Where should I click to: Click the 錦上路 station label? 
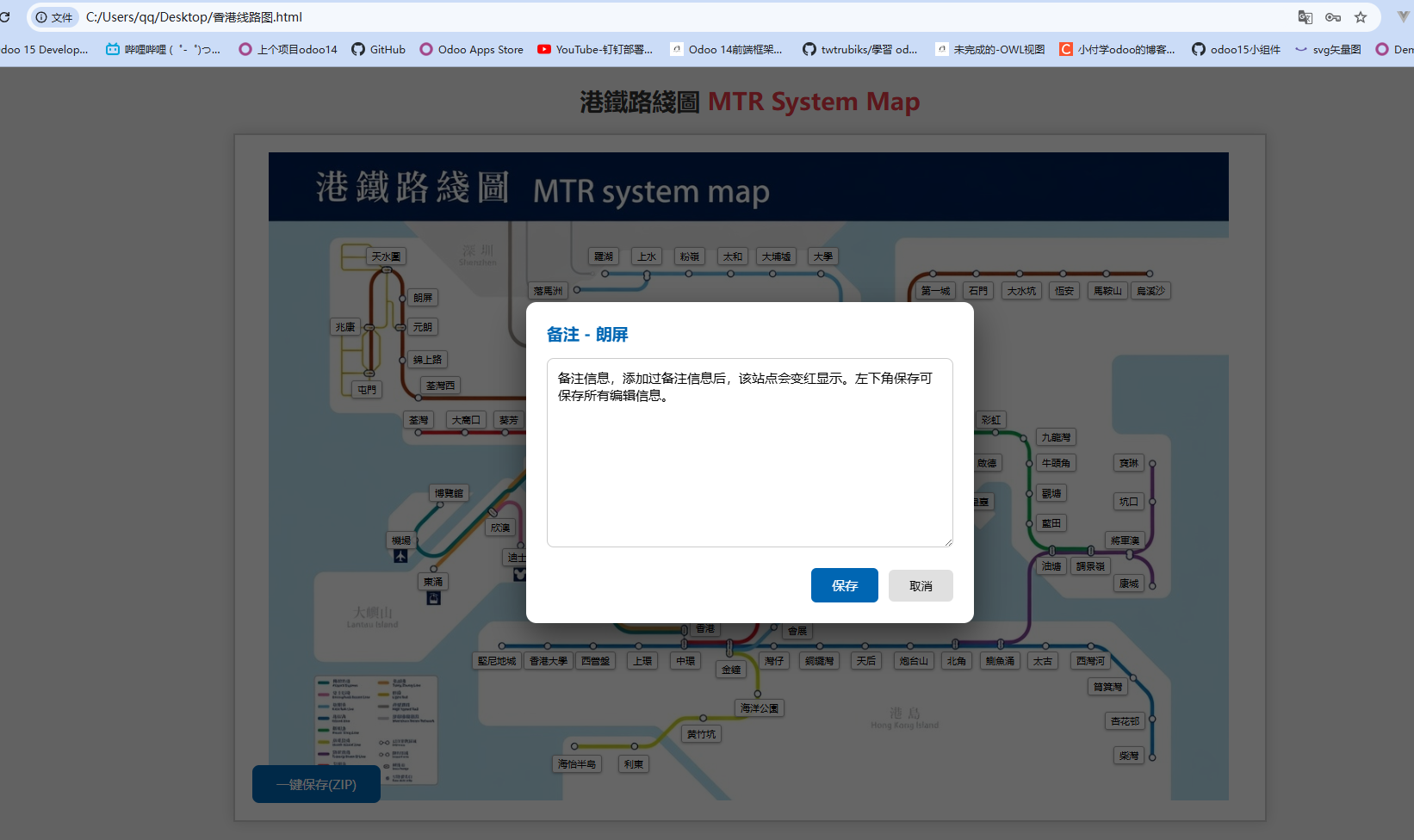[427, 360]
